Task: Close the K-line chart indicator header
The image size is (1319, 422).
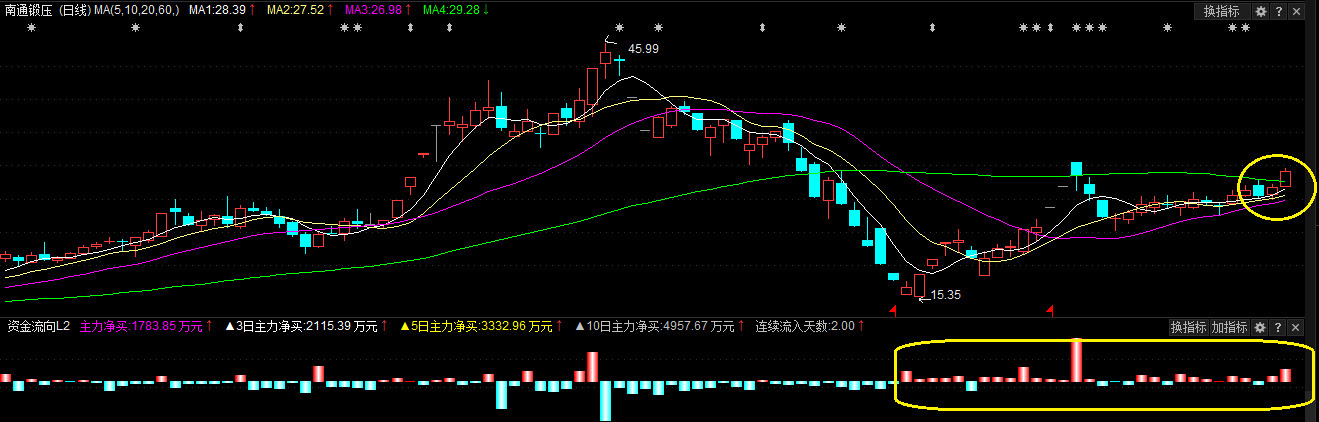Action: 1295,11
